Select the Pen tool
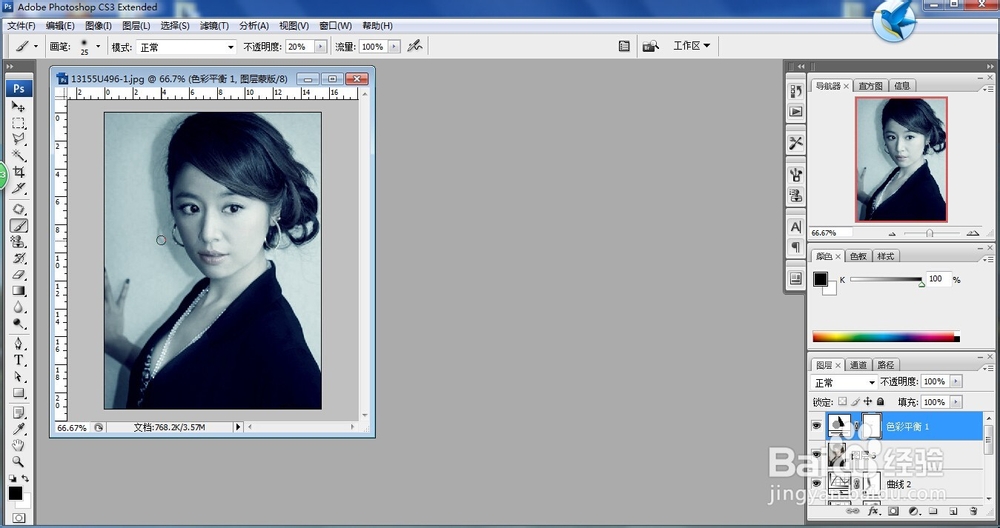This screenshot has height=528, width=1000. 18,344
